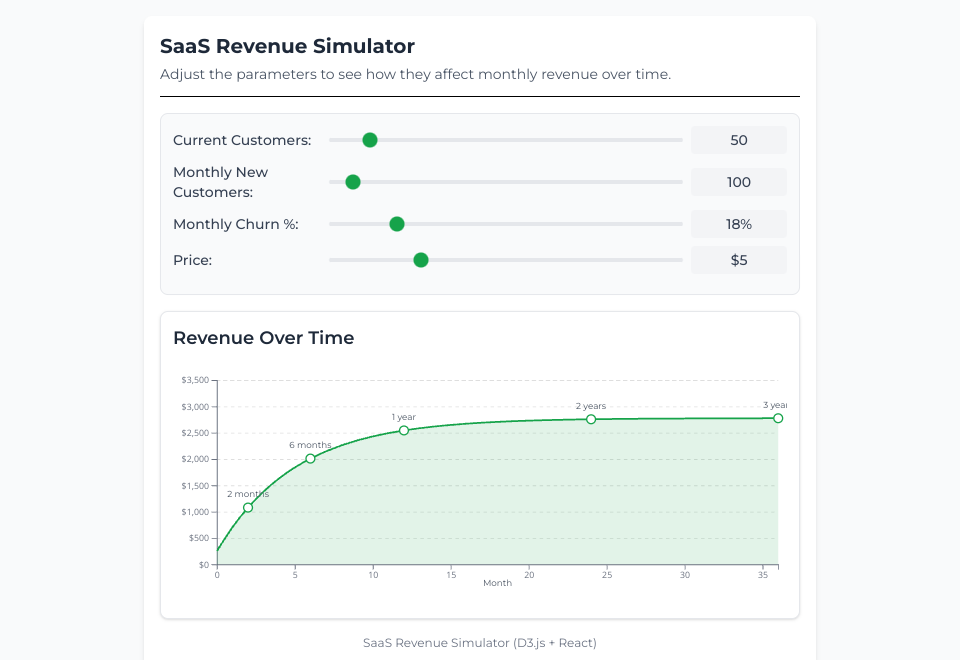Click the 3 years data point marker
960x660 pixels.
click(778, 418)
